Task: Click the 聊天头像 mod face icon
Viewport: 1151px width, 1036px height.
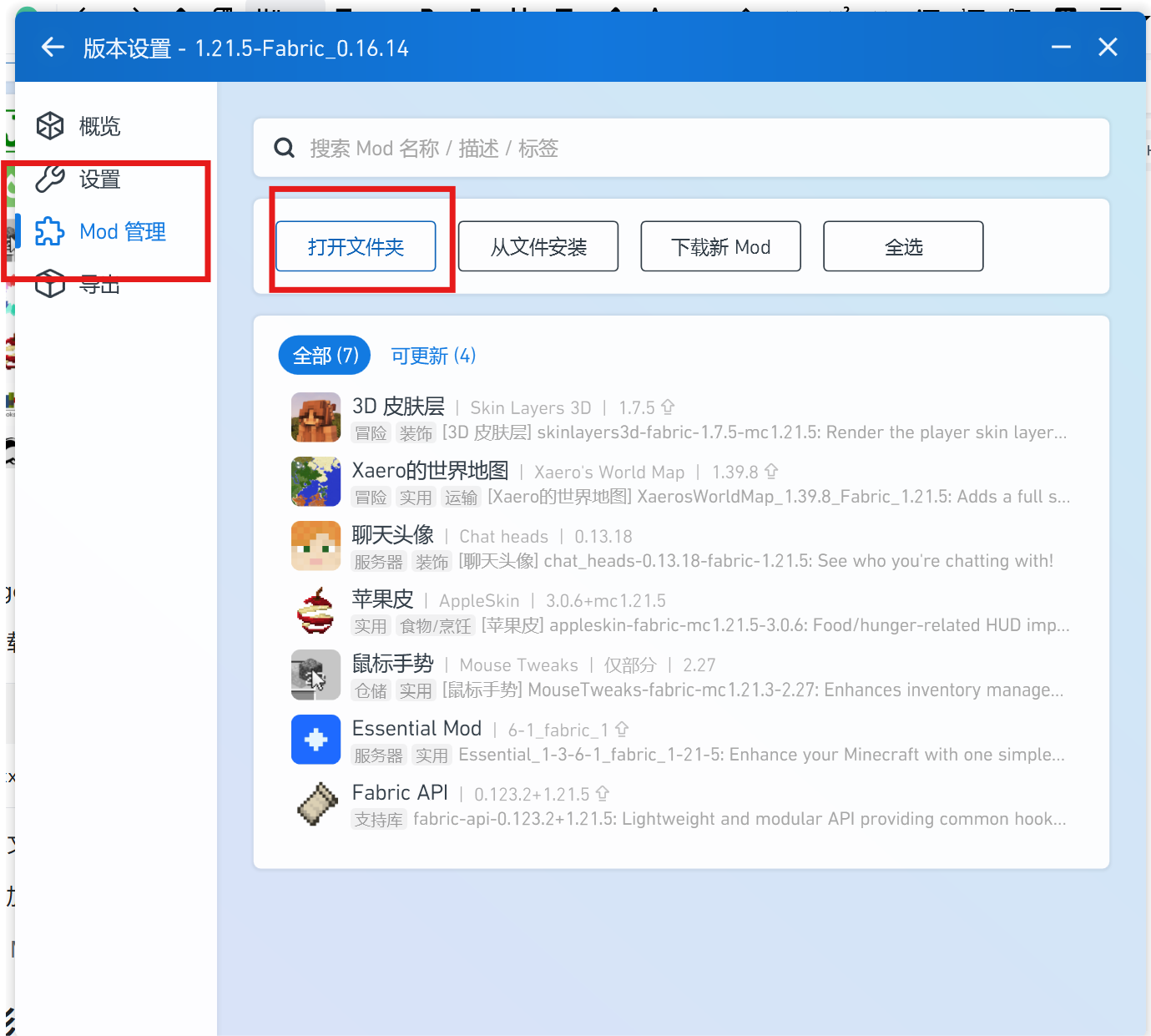Action: [x=316, y=546]
